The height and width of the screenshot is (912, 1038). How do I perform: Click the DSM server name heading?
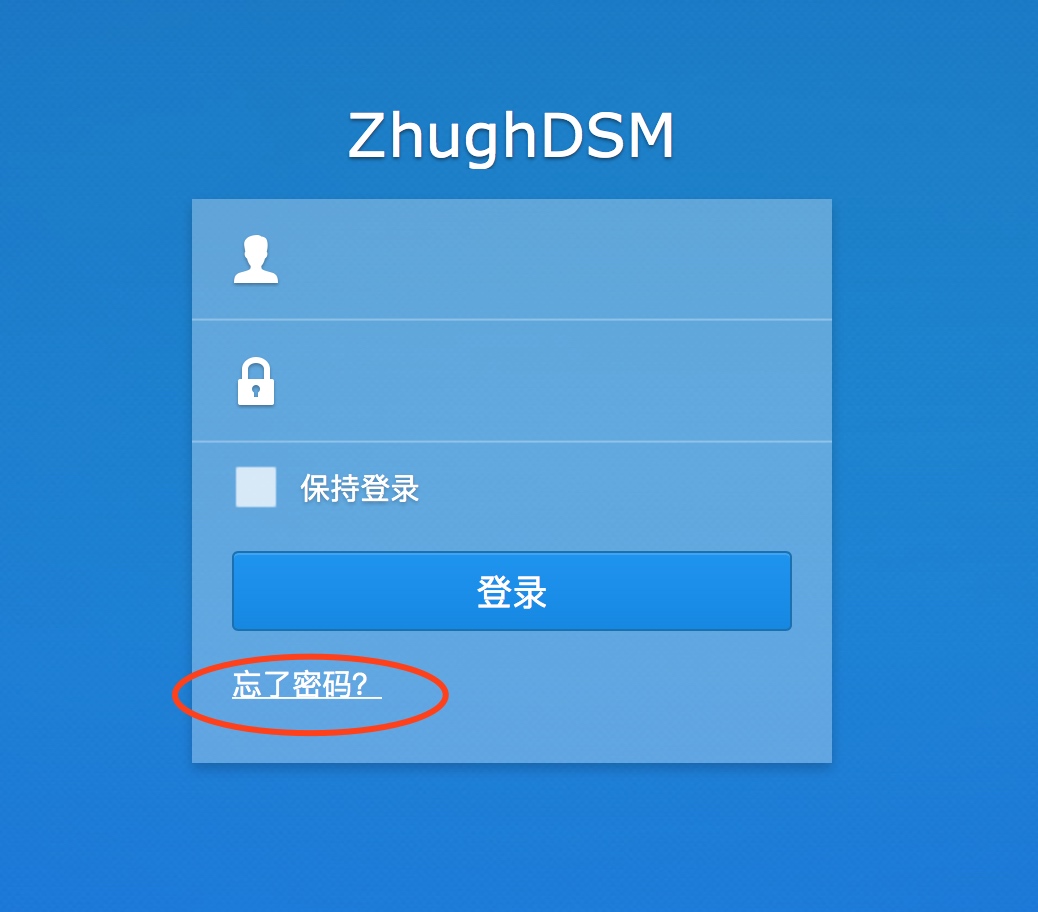(x=511, y=136)
